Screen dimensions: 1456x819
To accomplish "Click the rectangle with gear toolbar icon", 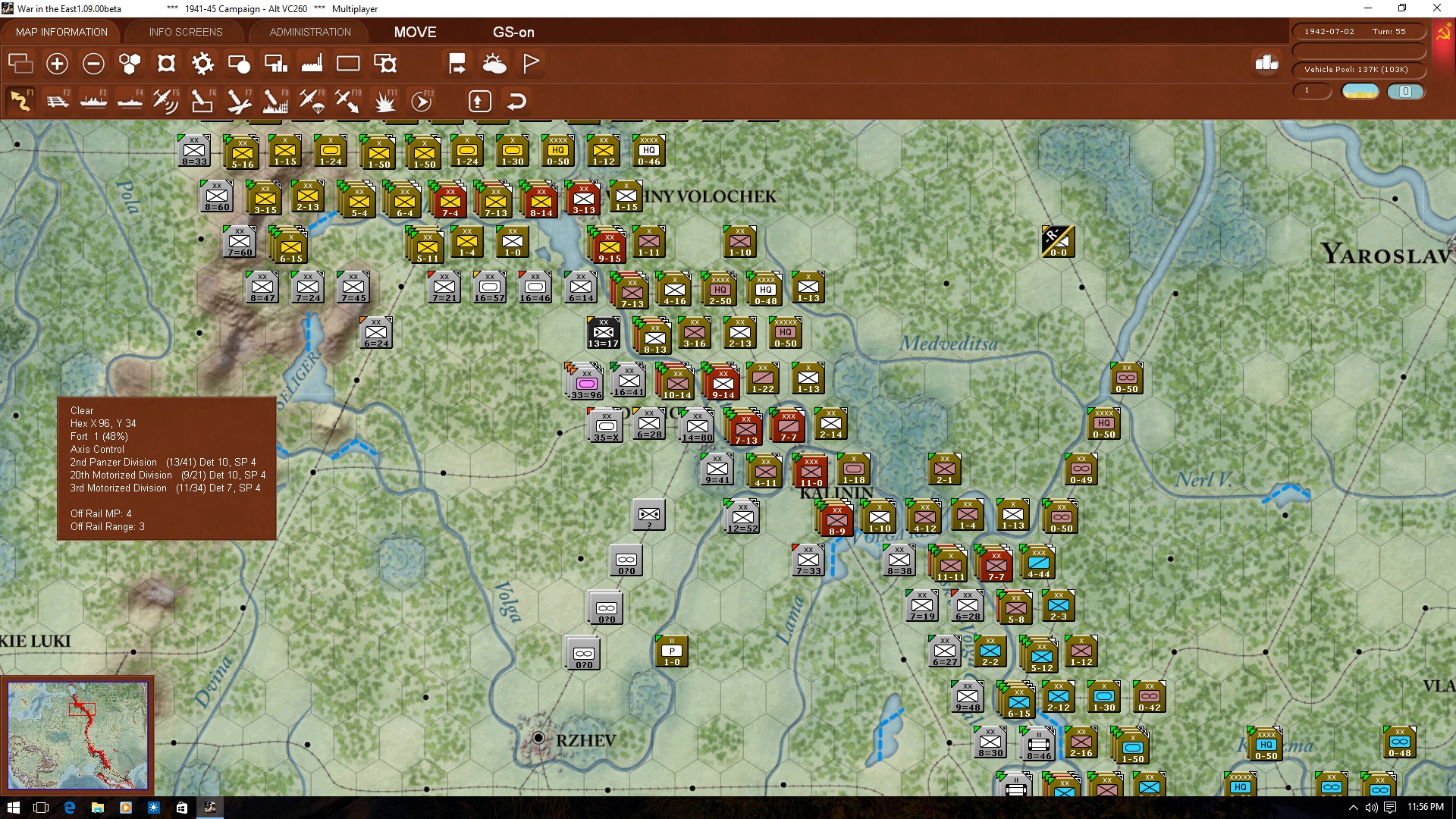I will [x=385, y=64].
